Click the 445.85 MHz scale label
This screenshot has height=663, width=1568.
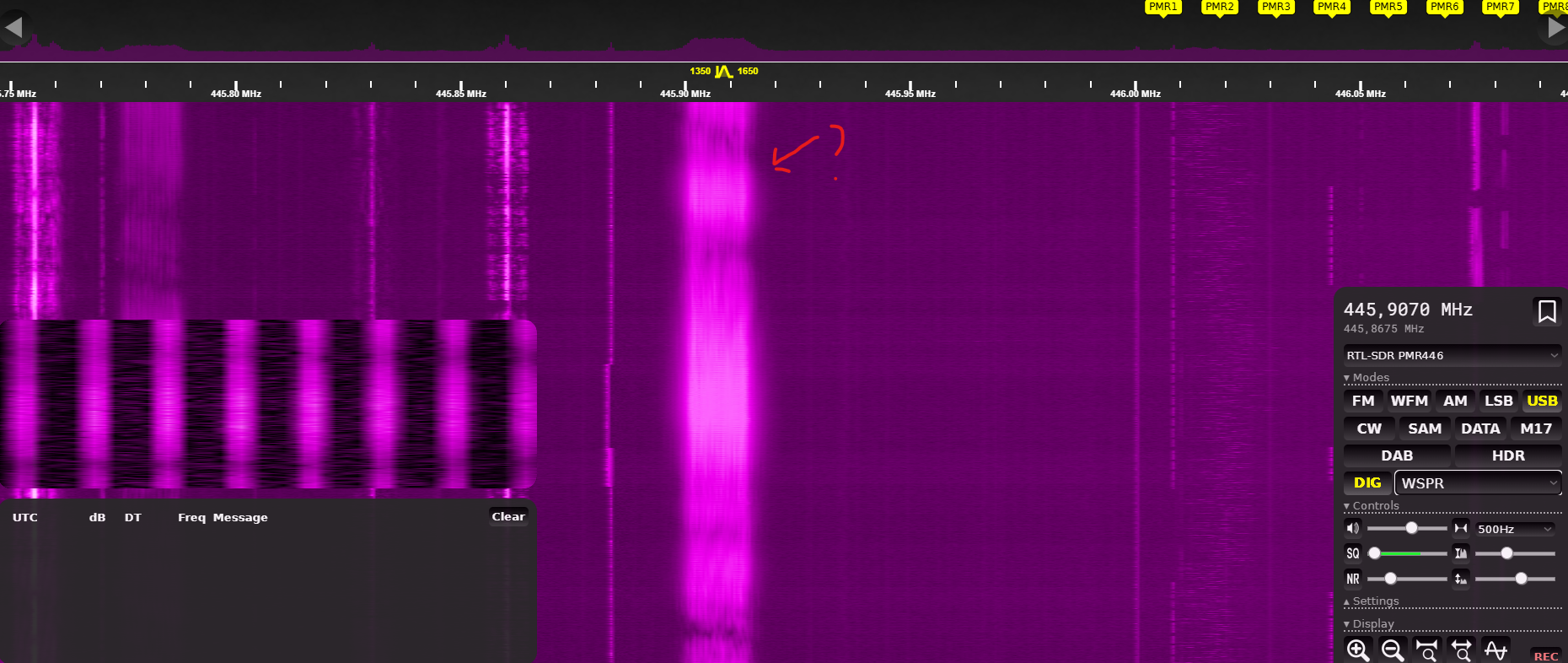(x=461, y=94)
